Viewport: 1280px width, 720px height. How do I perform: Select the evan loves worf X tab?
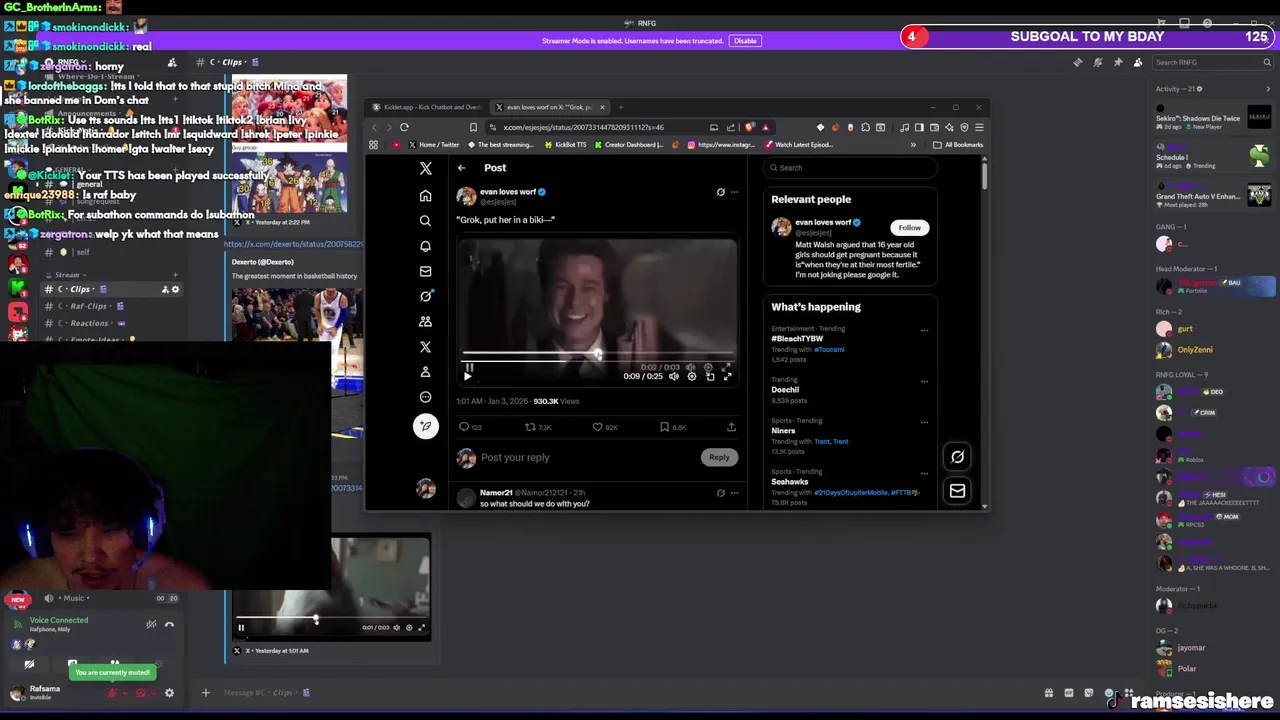tap(550, 107)
